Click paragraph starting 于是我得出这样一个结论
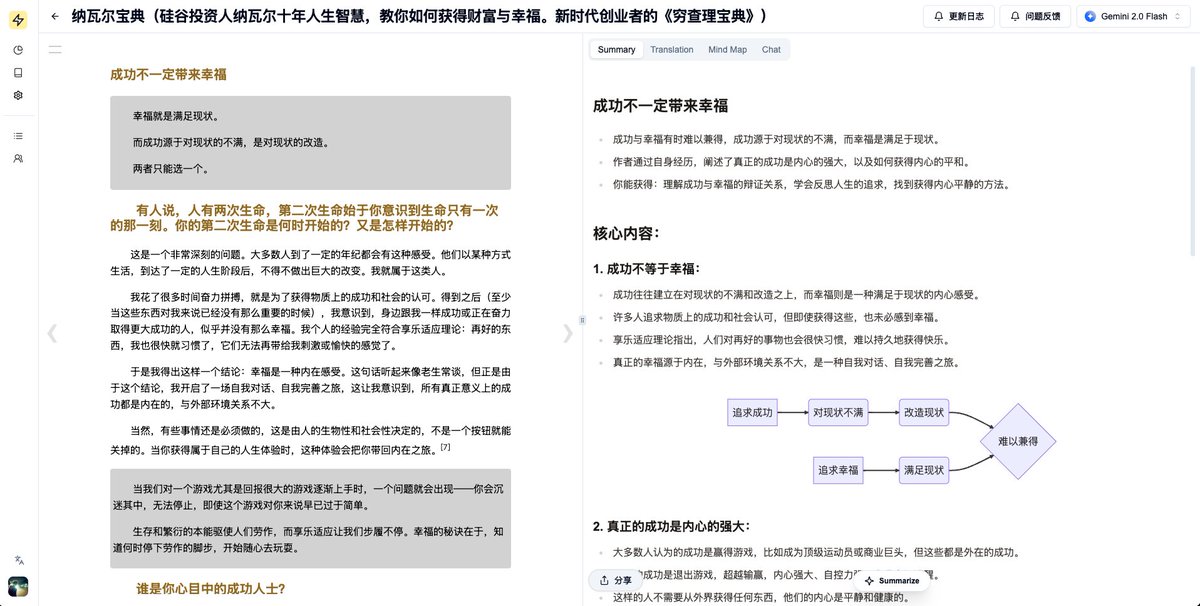The width and height of the screenshot is (1200, 606). pos(311,387)
